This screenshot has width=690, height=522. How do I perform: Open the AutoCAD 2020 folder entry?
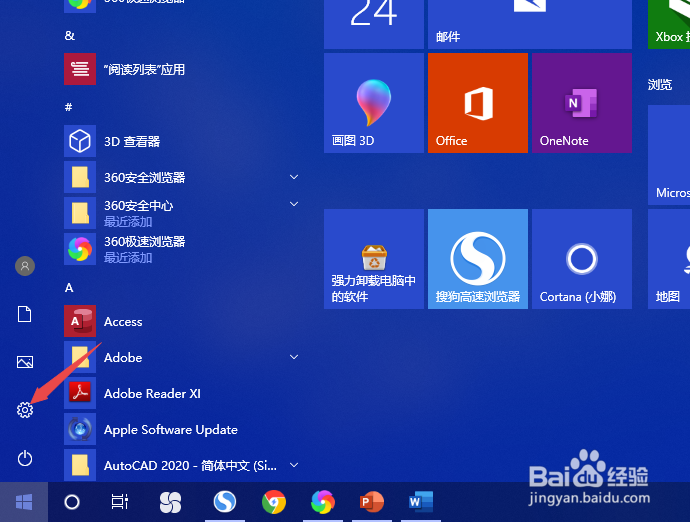pos(183,465)
